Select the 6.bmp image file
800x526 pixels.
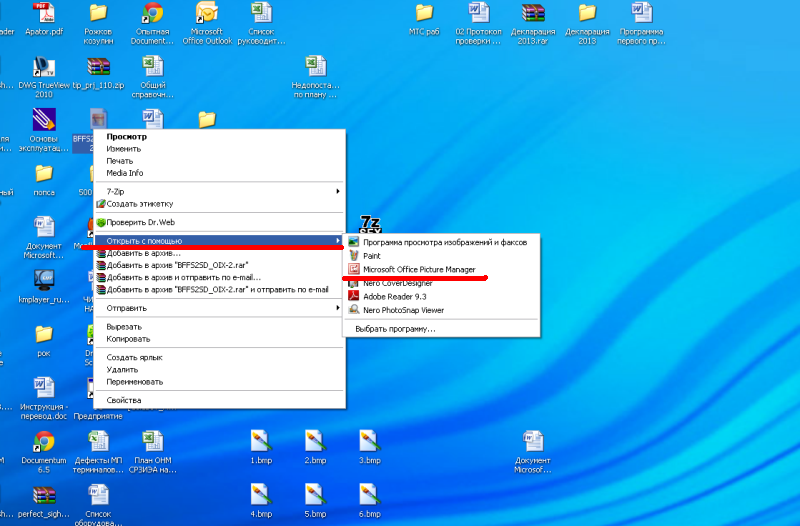[370, 495]
